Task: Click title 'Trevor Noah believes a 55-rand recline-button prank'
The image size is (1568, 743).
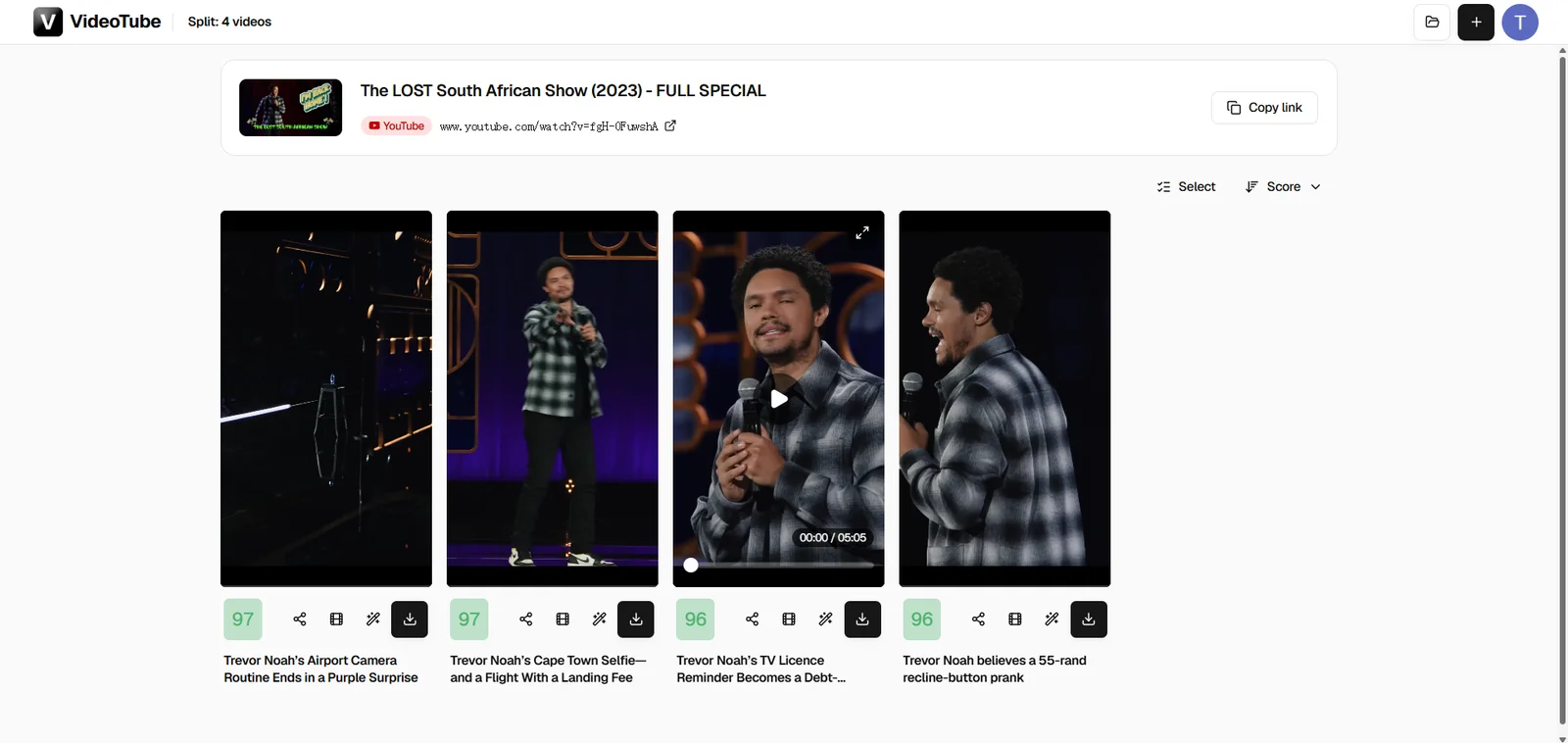Action: pos(995,669)
